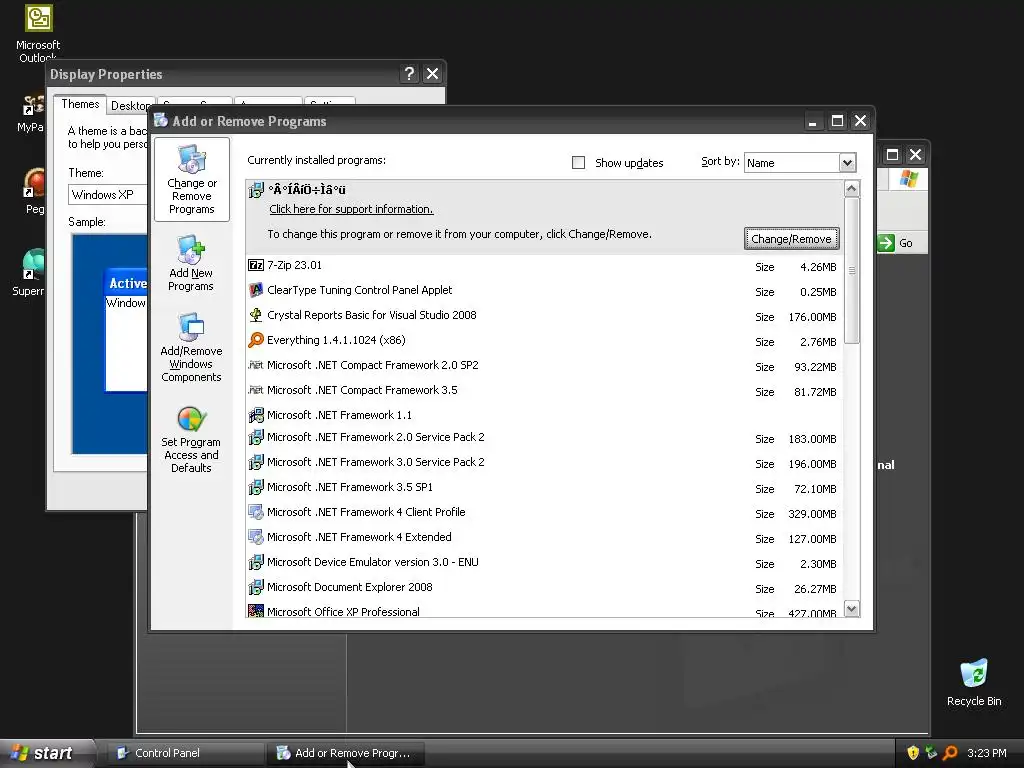Viewport: 1024px width, 768px height.
Task: Click the Sample theme preview in Display Properties
Action: point(110,344)
